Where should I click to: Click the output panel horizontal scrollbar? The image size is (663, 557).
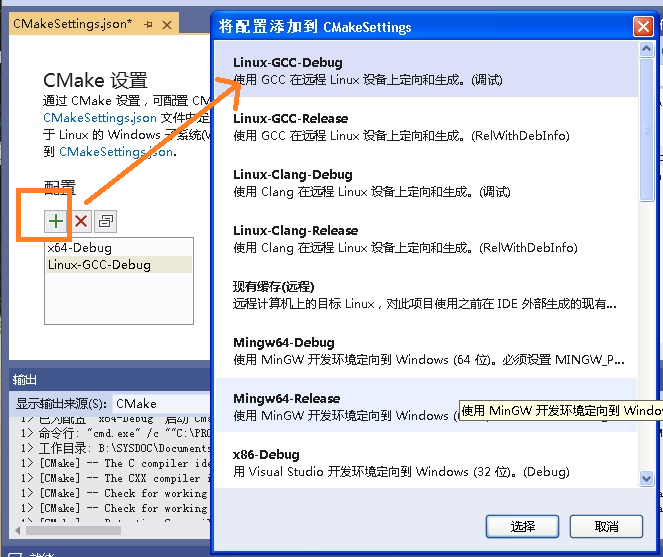click(x=73, y=530)
